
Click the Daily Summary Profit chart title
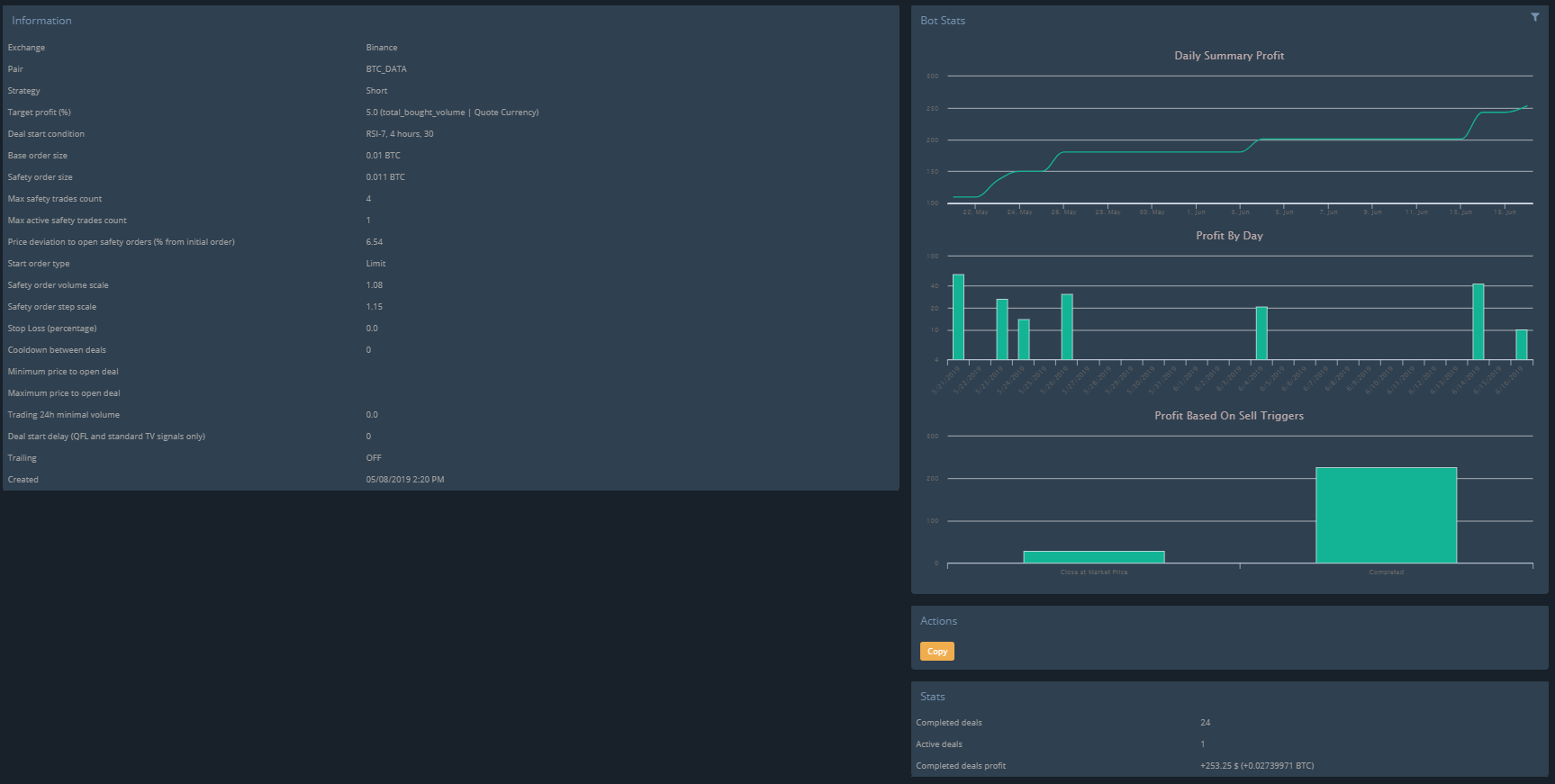tap(1229, 56)
